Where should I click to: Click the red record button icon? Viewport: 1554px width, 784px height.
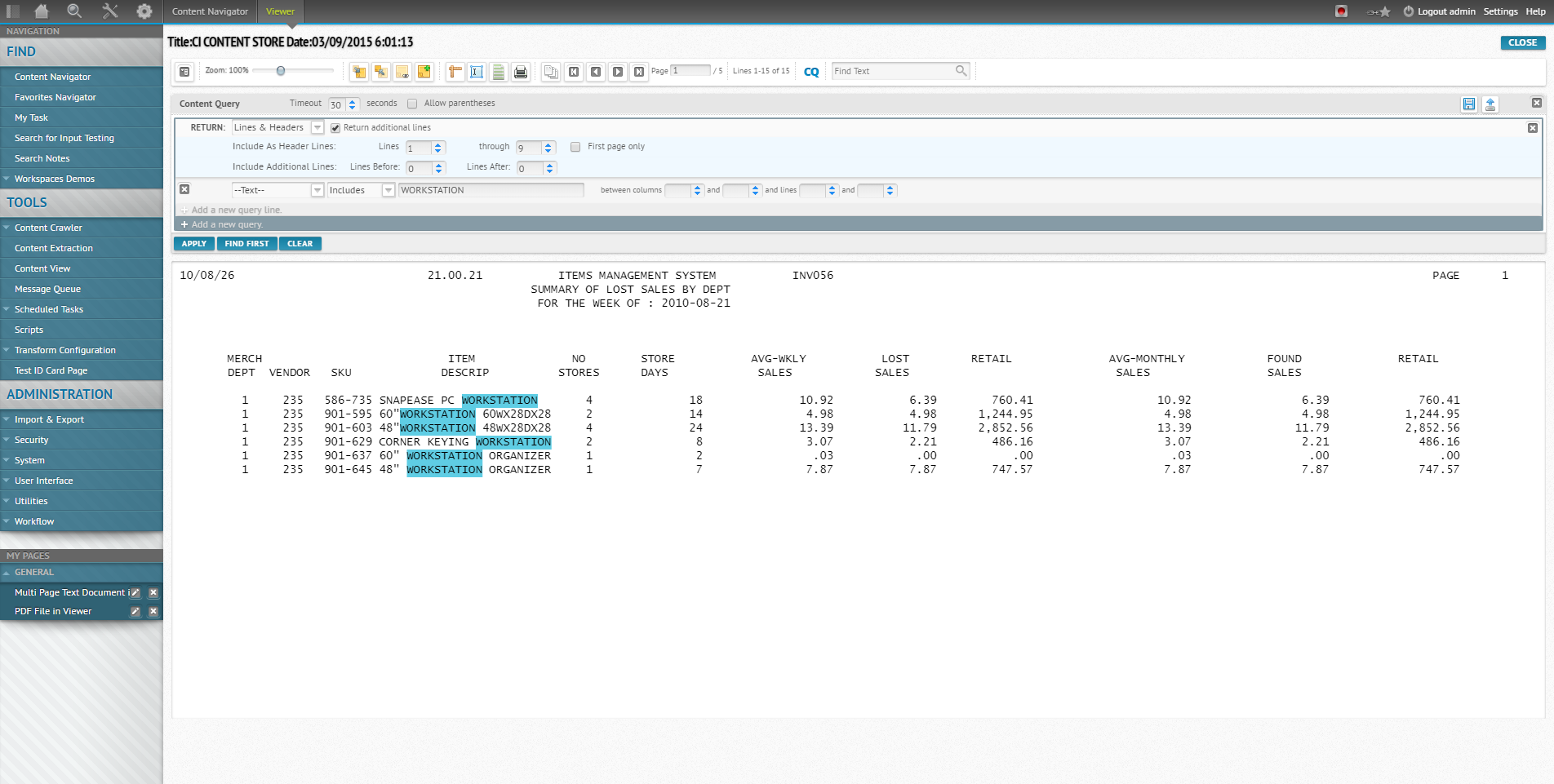(x=1341, y=11)
